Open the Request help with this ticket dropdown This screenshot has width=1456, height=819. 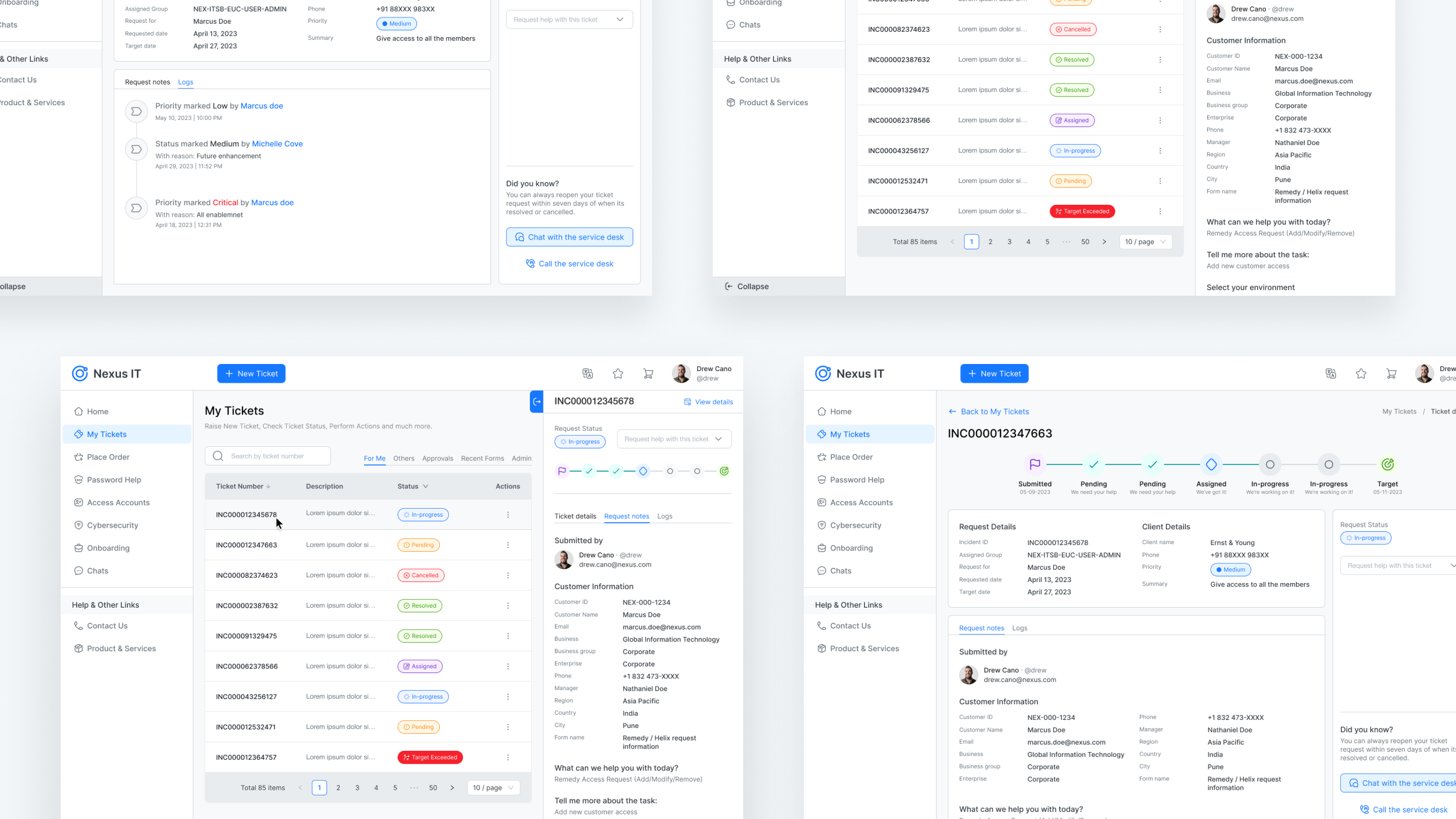(674, 439)
